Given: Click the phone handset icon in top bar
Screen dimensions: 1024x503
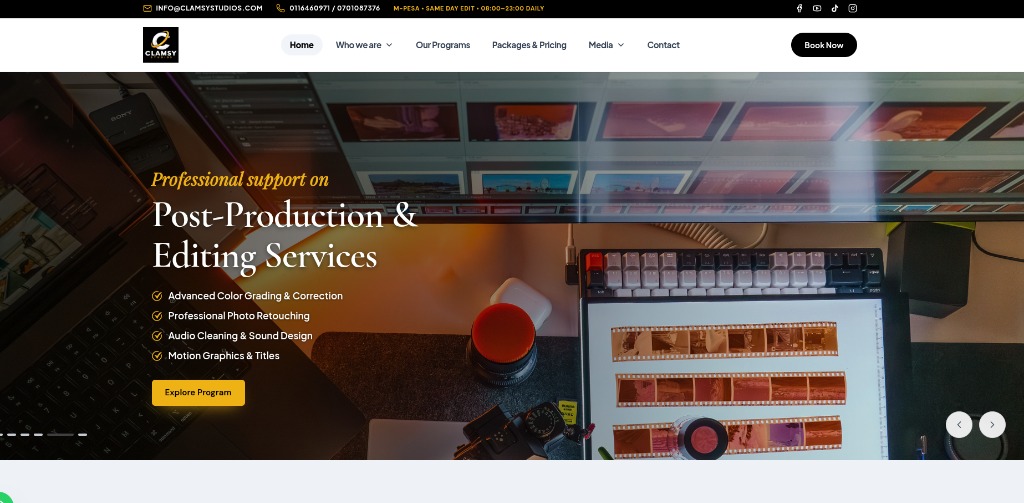Looking at the screenshot, I should coord(280,8).
